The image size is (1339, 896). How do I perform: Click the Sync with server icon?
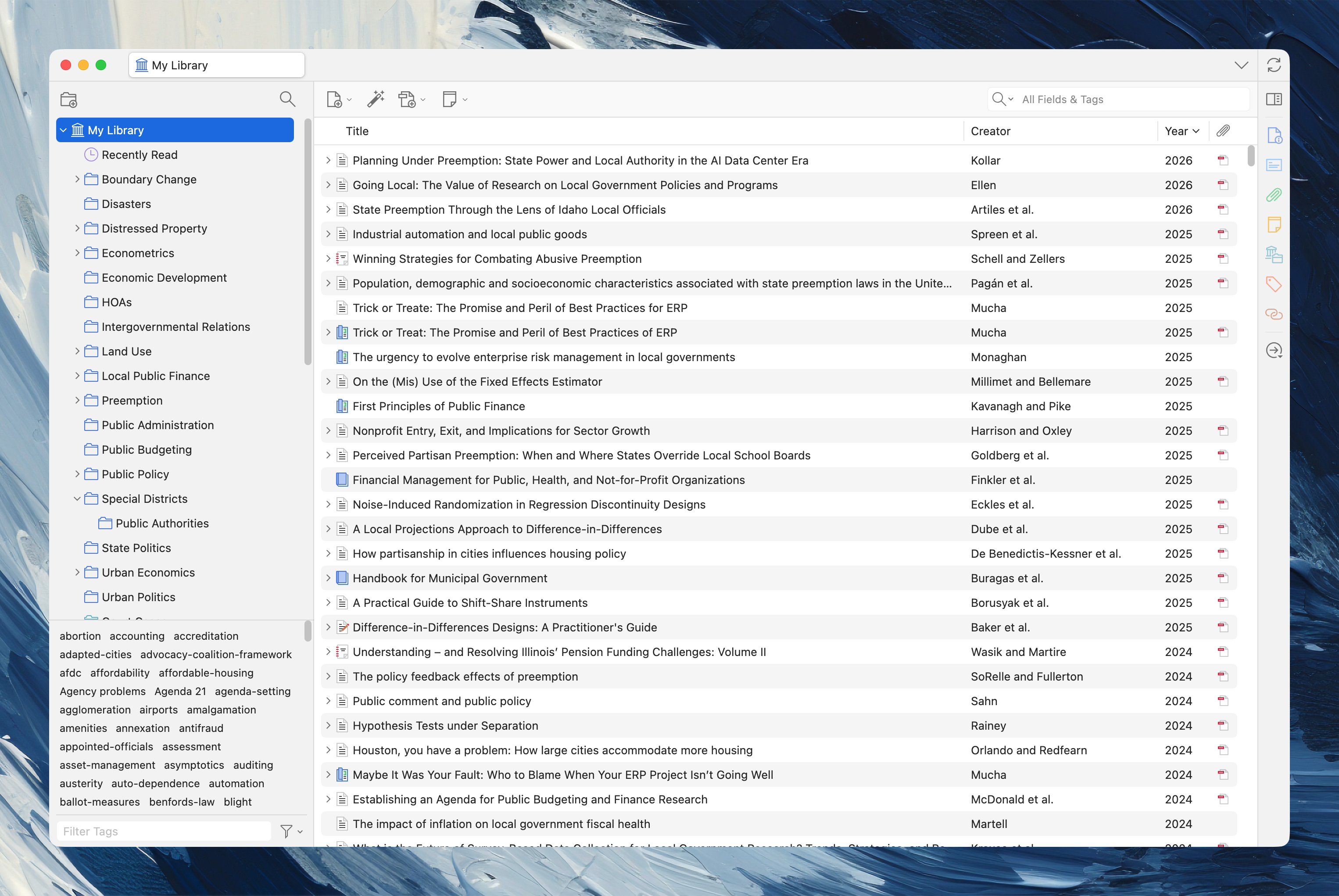1274,65
